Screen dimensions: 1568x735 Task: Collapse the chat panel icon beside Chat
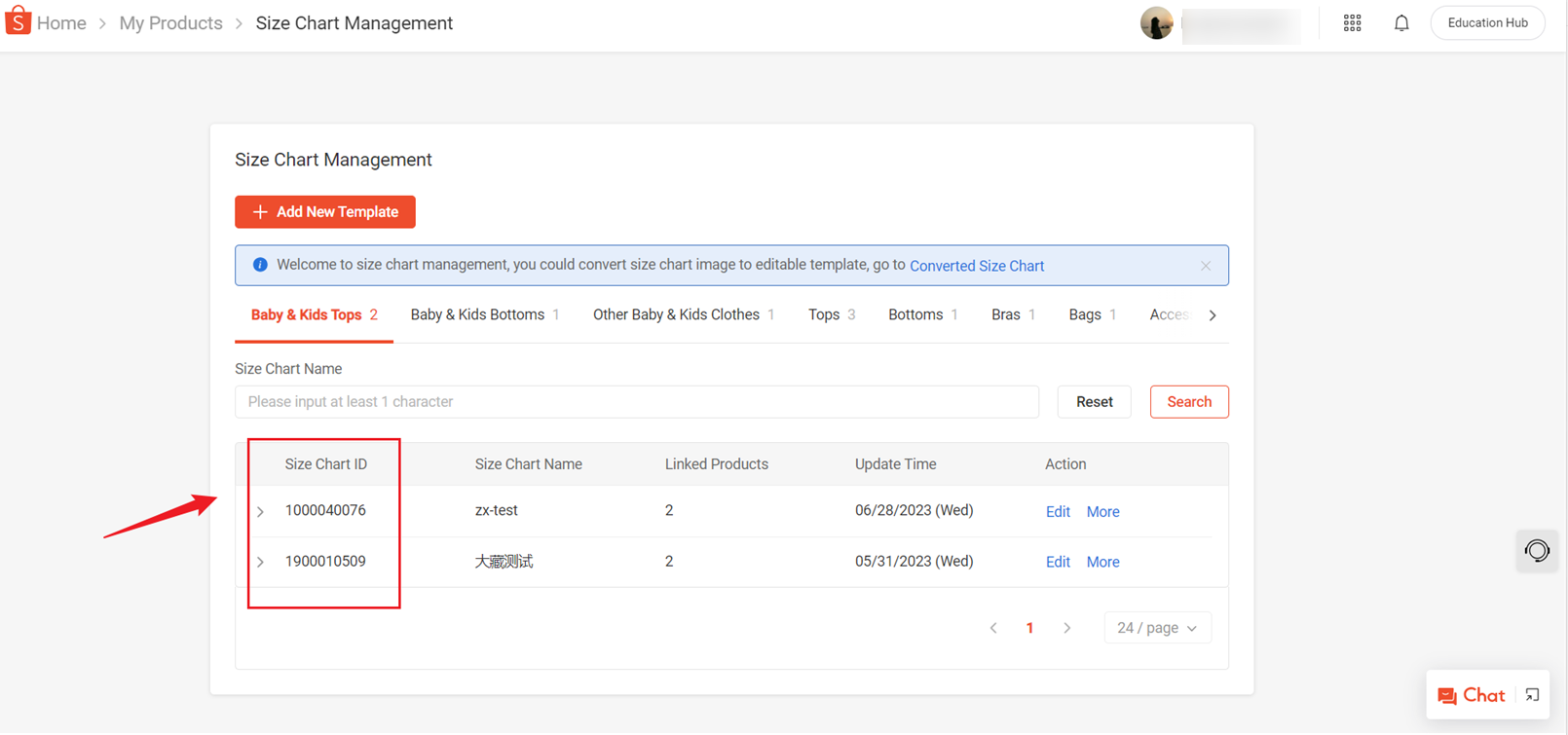point(1532,695)
